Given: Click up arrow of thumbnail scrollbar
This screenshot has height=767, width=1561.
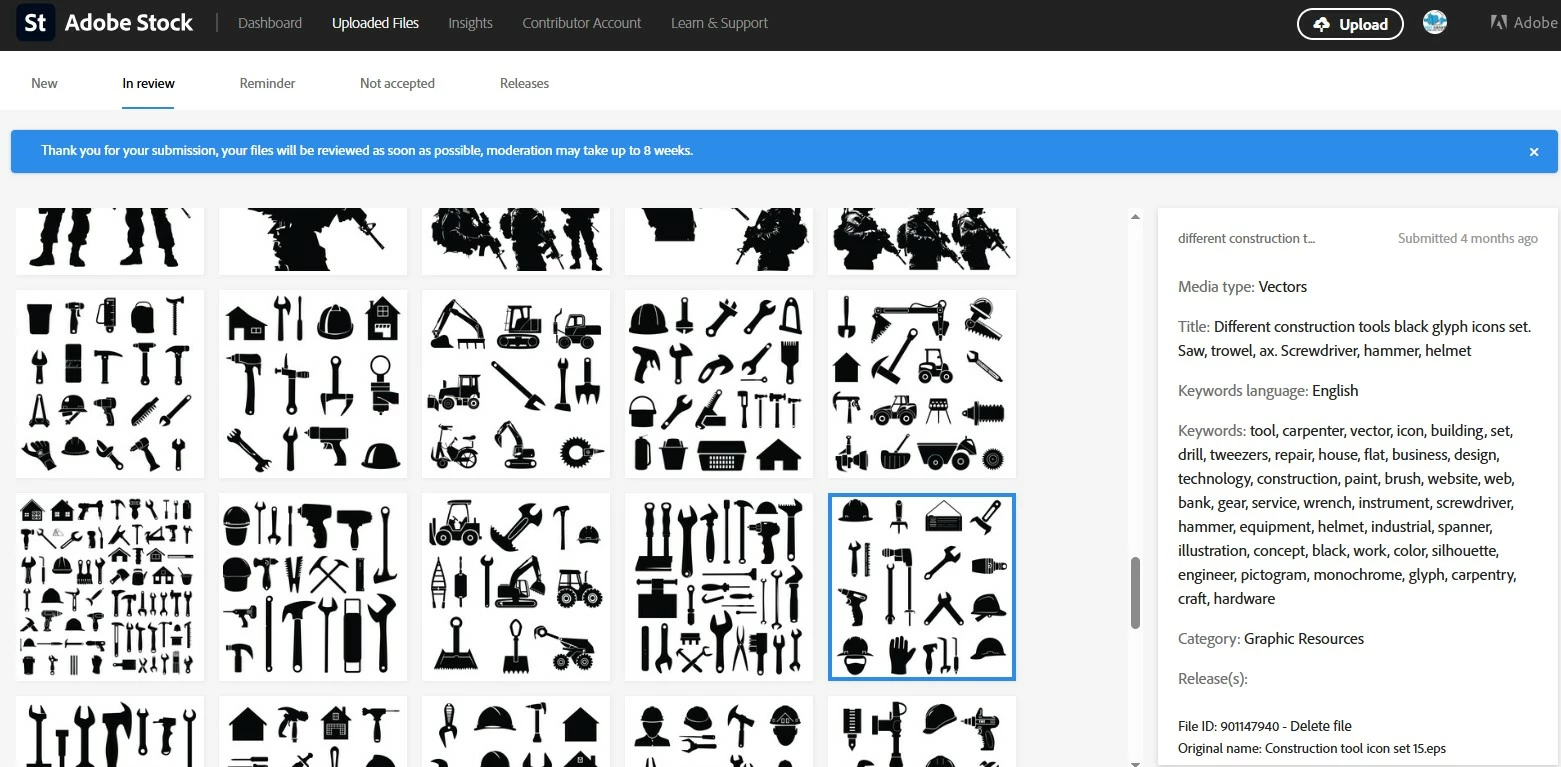Looking at the screenshot, I should coord(1135,216).
